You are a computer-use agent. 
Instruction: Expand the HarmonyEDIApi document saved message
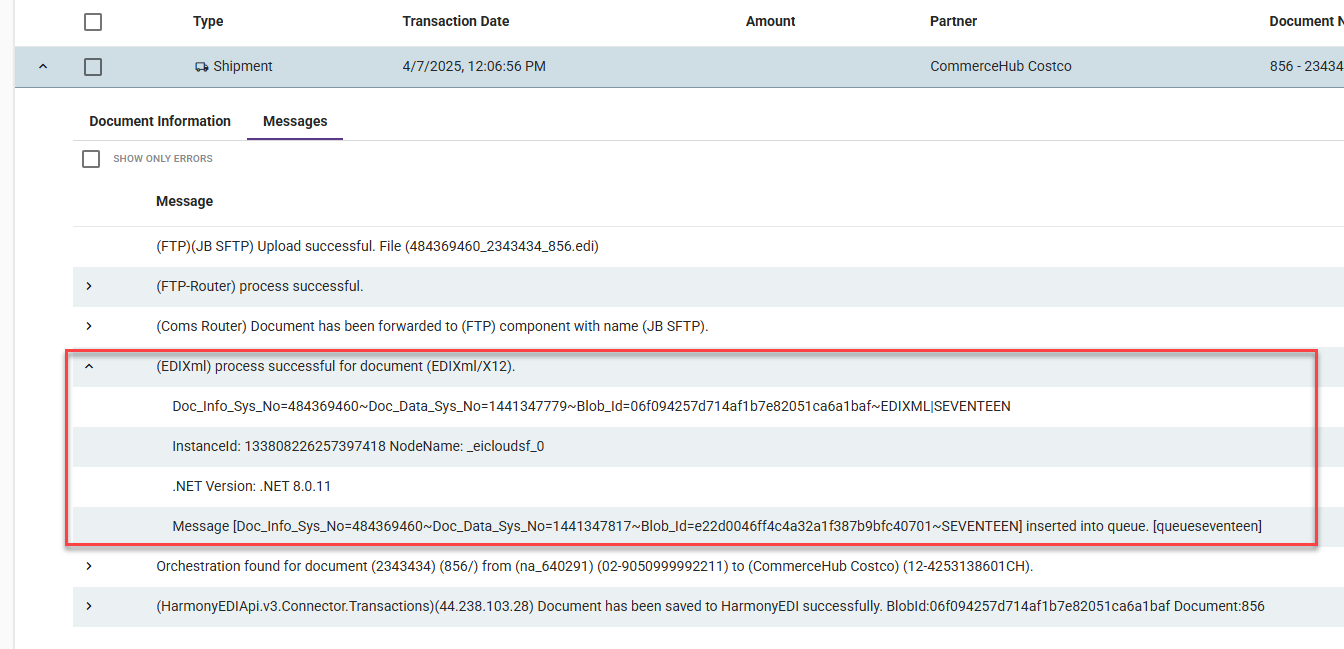[x=89, y=606]
